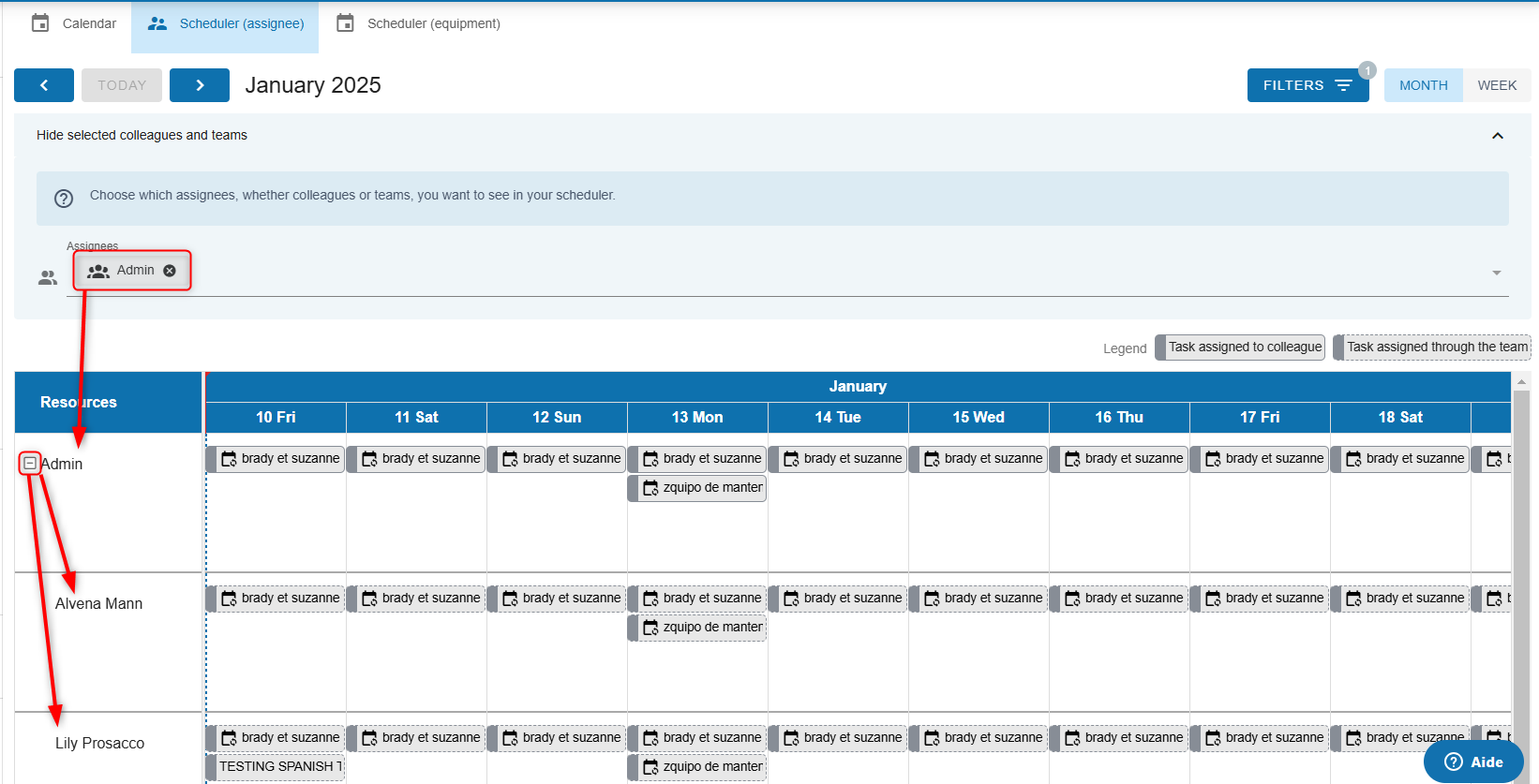Collapse the Admin team row
Viewport: 1539px width, 784px height.
(30, 464)
